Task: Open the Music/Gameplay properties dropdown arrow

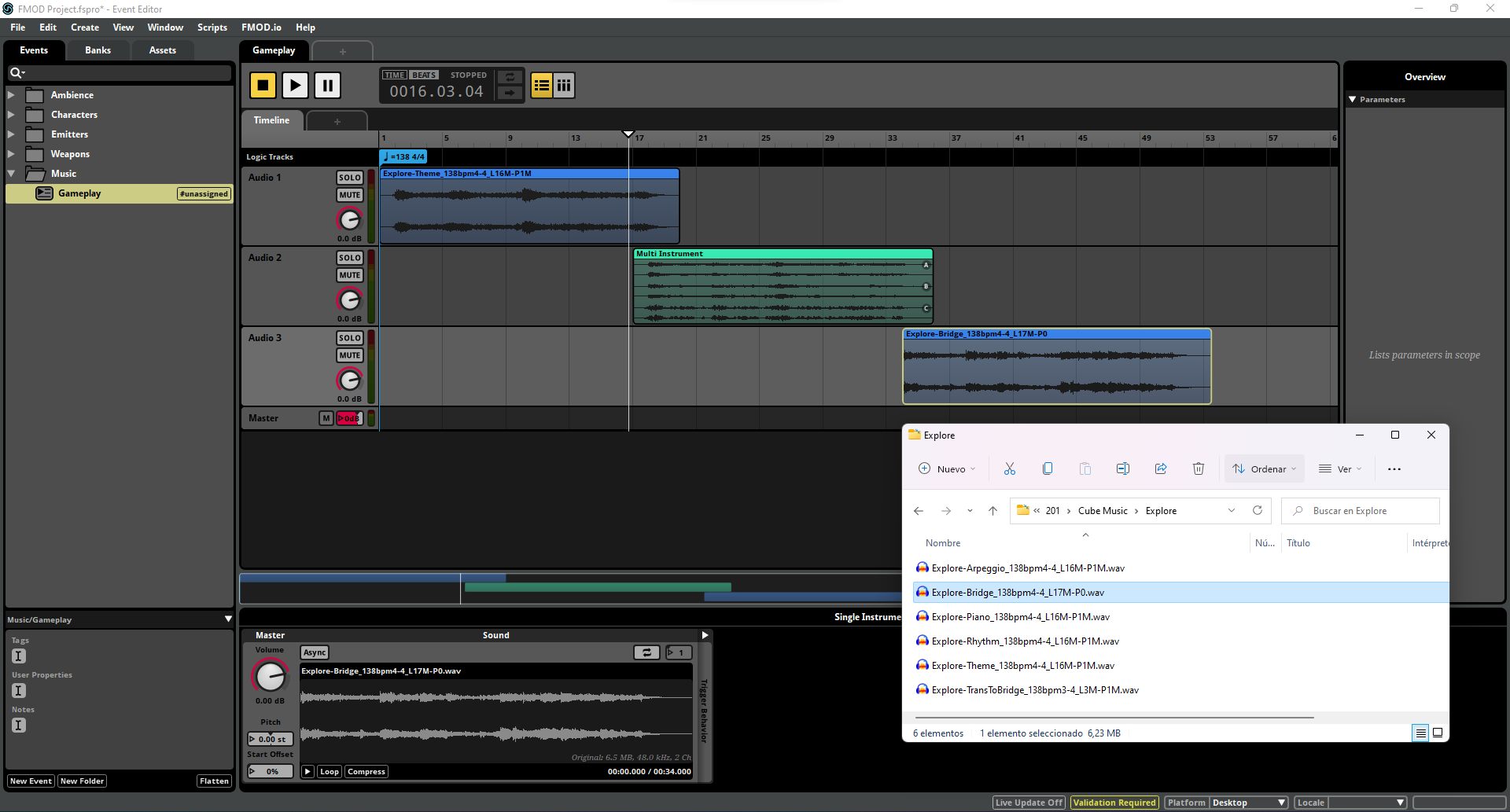Action: point(228,619)
